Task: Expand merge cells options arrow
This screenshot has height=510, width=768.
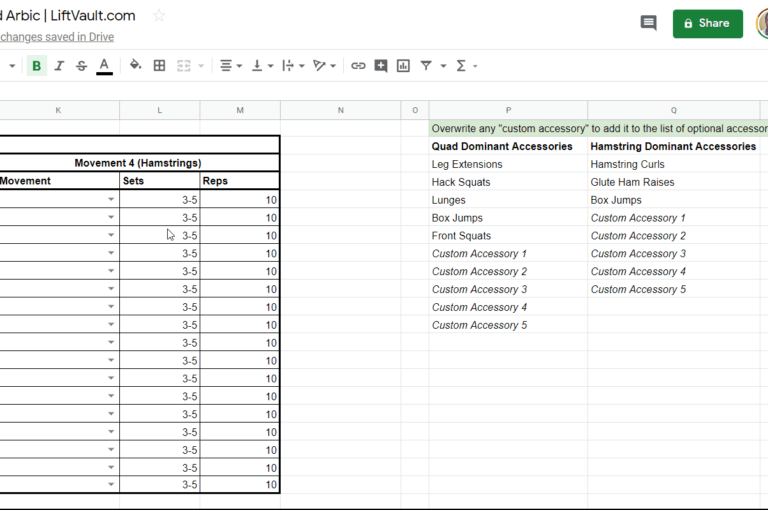Action: point(201,66)
